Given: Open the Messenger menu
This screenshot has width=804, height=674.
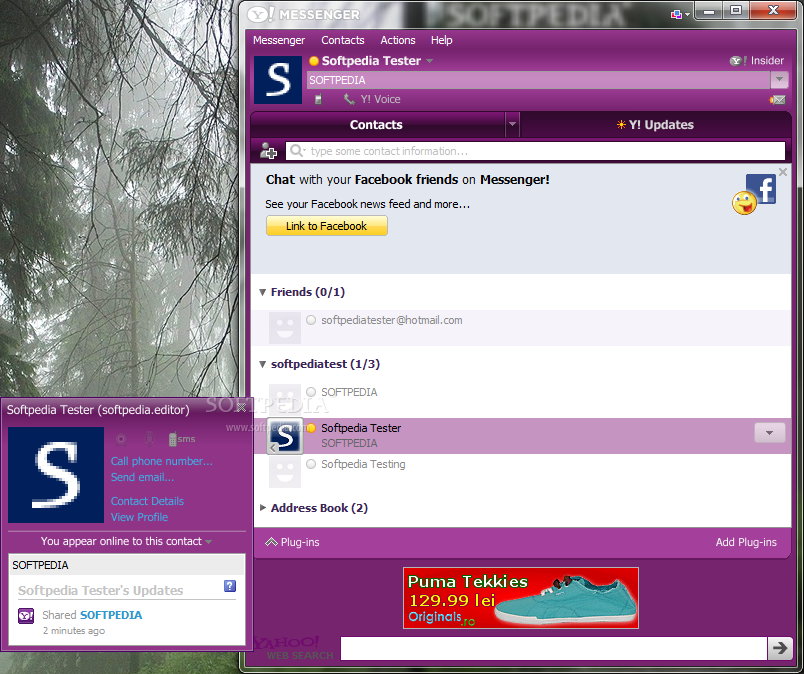Looking at the screenshot, I should (x=278, y=40).
